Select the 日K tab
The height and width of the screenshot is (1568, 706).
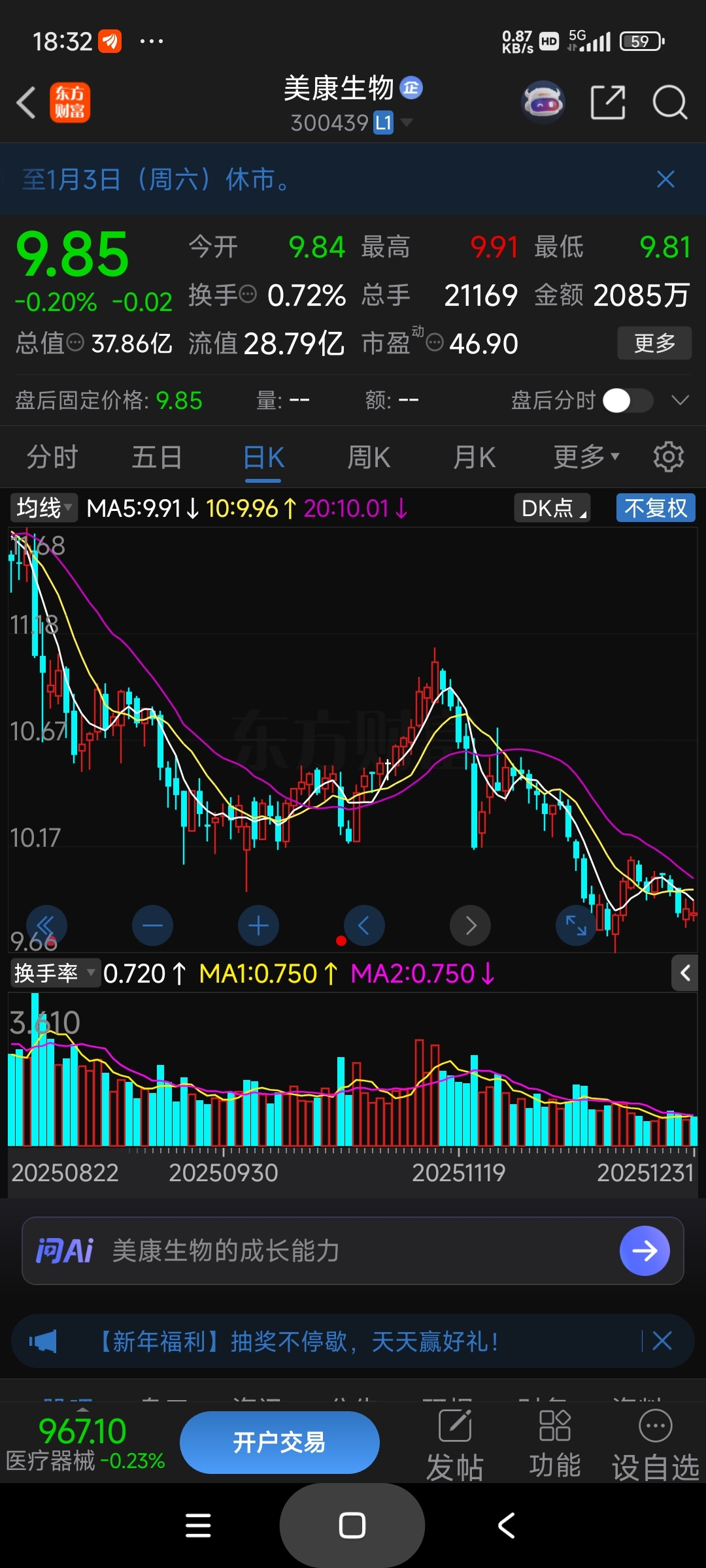[x=263, y=457]
